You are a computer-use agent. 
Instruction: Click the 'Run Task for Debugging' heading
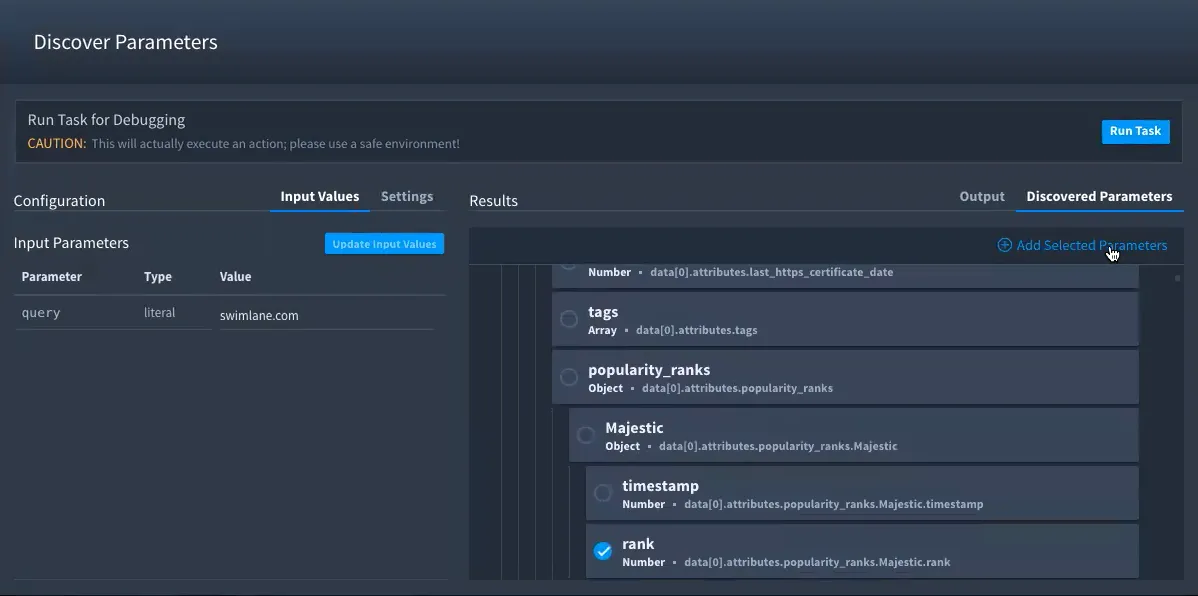coord(106,120)
